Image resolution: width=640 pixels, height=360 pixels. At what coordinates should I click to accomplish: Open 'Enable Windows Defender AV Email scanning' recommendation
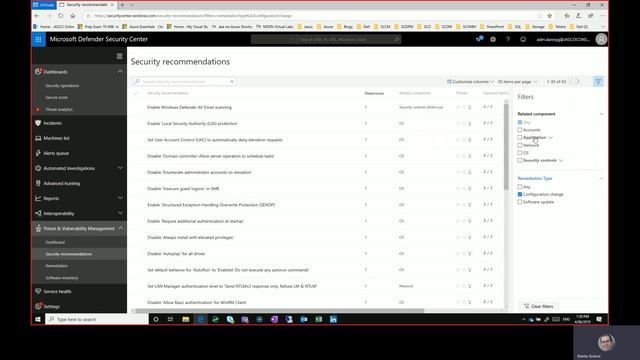coord(189,107)
